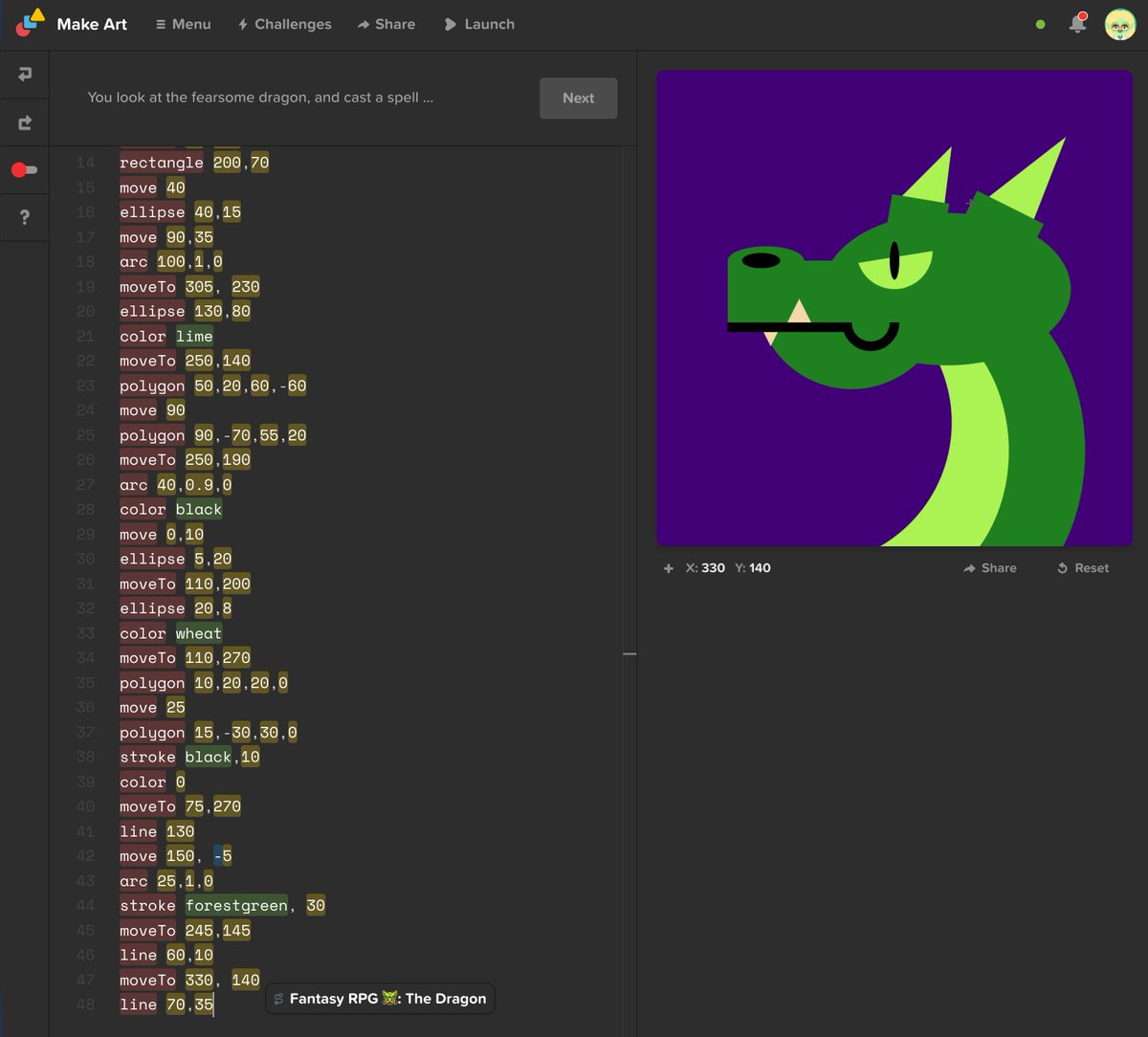Click the green online status dot
This screenshot has width=1148, height=1037.
(x=1041, y=25)
